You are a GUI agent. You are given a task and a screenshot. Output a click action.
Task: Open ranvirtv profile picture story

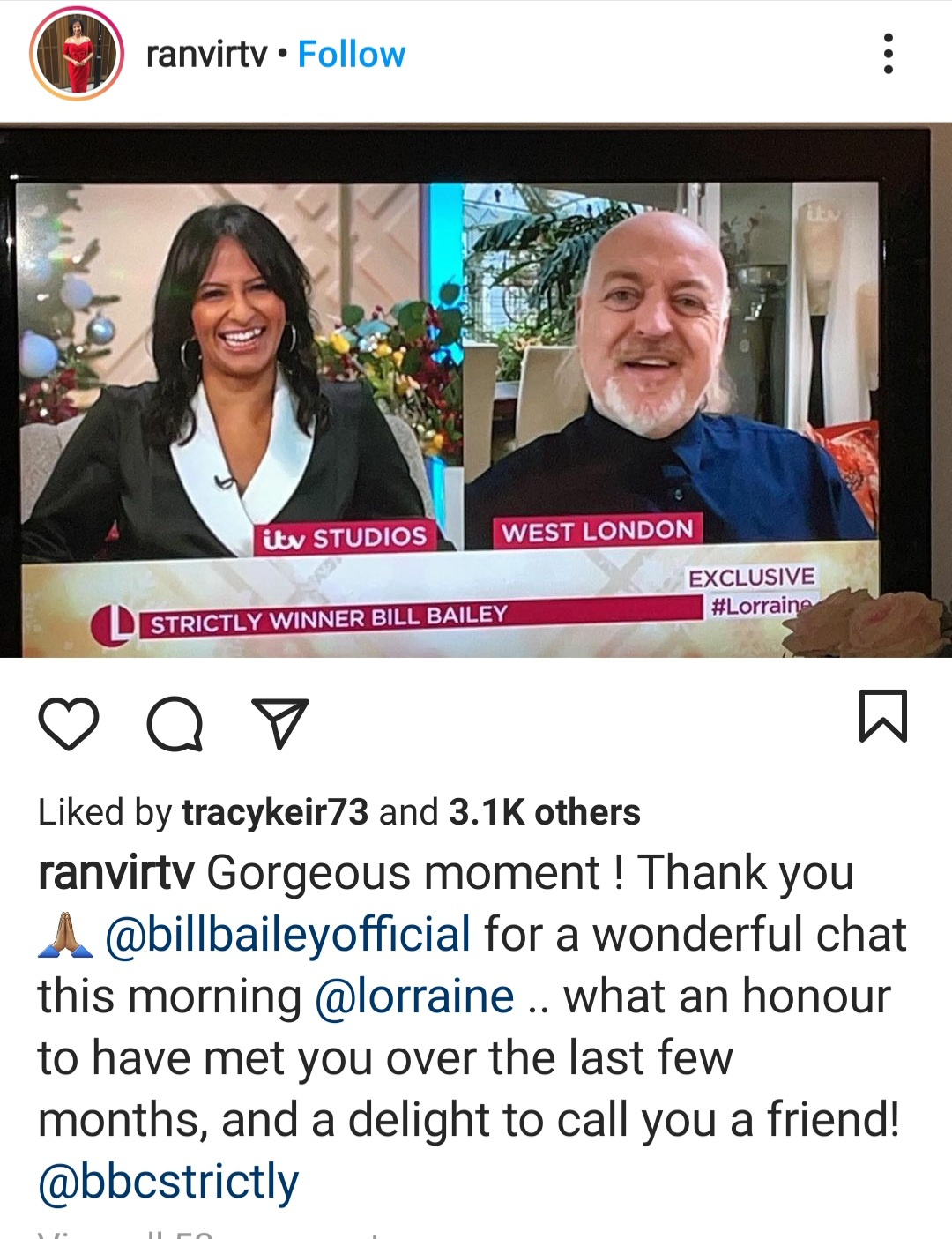click(75, 55)
